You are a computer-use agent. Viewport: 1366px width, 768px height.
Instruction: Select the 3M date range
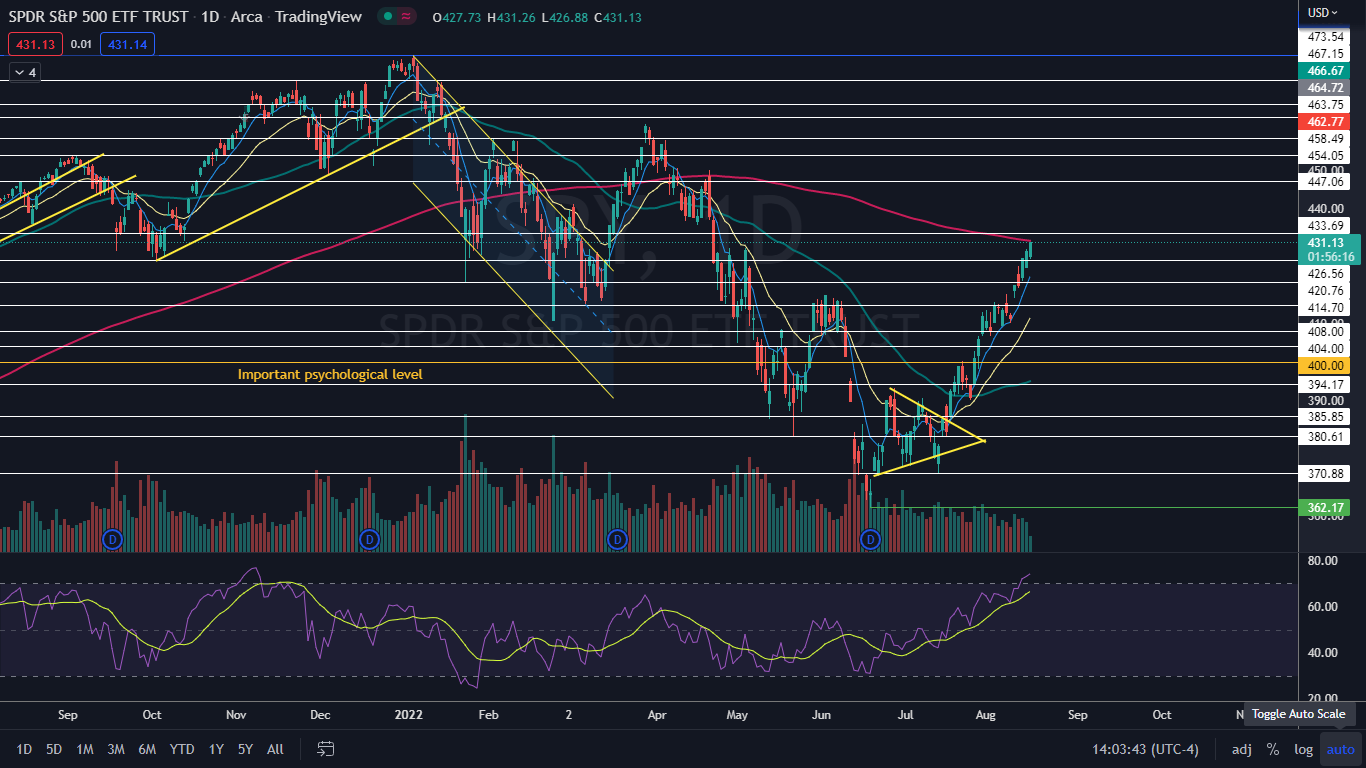coord(116,749)
